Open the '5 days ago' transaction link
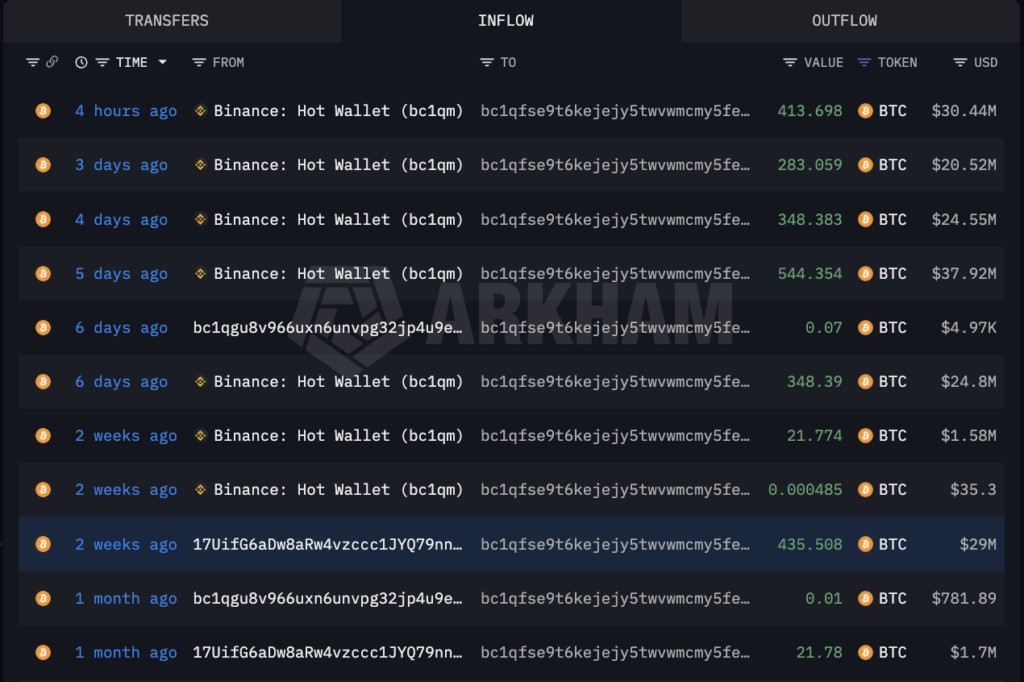Image resolution: width=1024 pixels, height=682 pixels. click(121, 274)
